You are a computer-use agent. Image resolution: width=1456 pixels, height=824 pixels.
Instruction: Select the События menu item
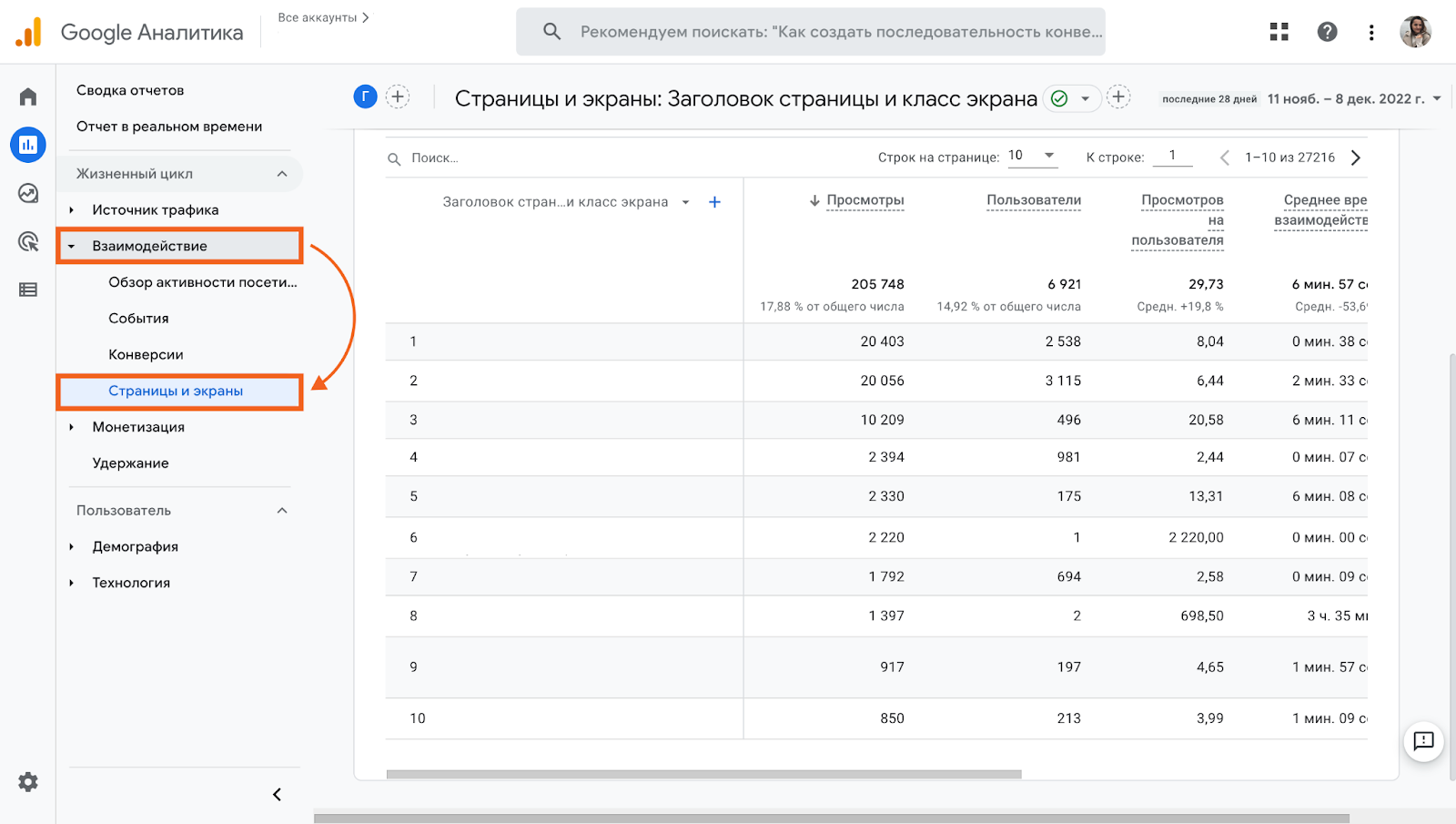(x=138, y=318)
